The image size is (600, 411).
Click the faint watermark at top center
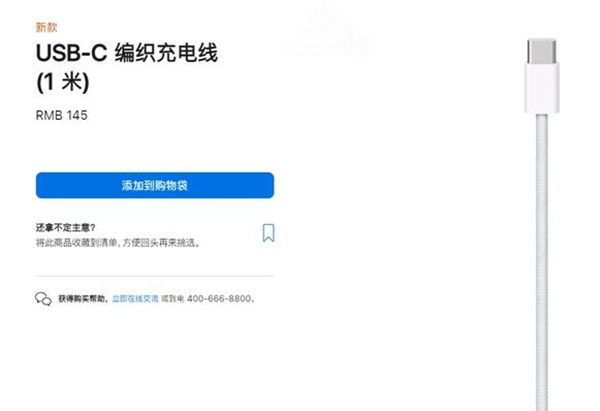pyautogui.click(x=329, y=31)
